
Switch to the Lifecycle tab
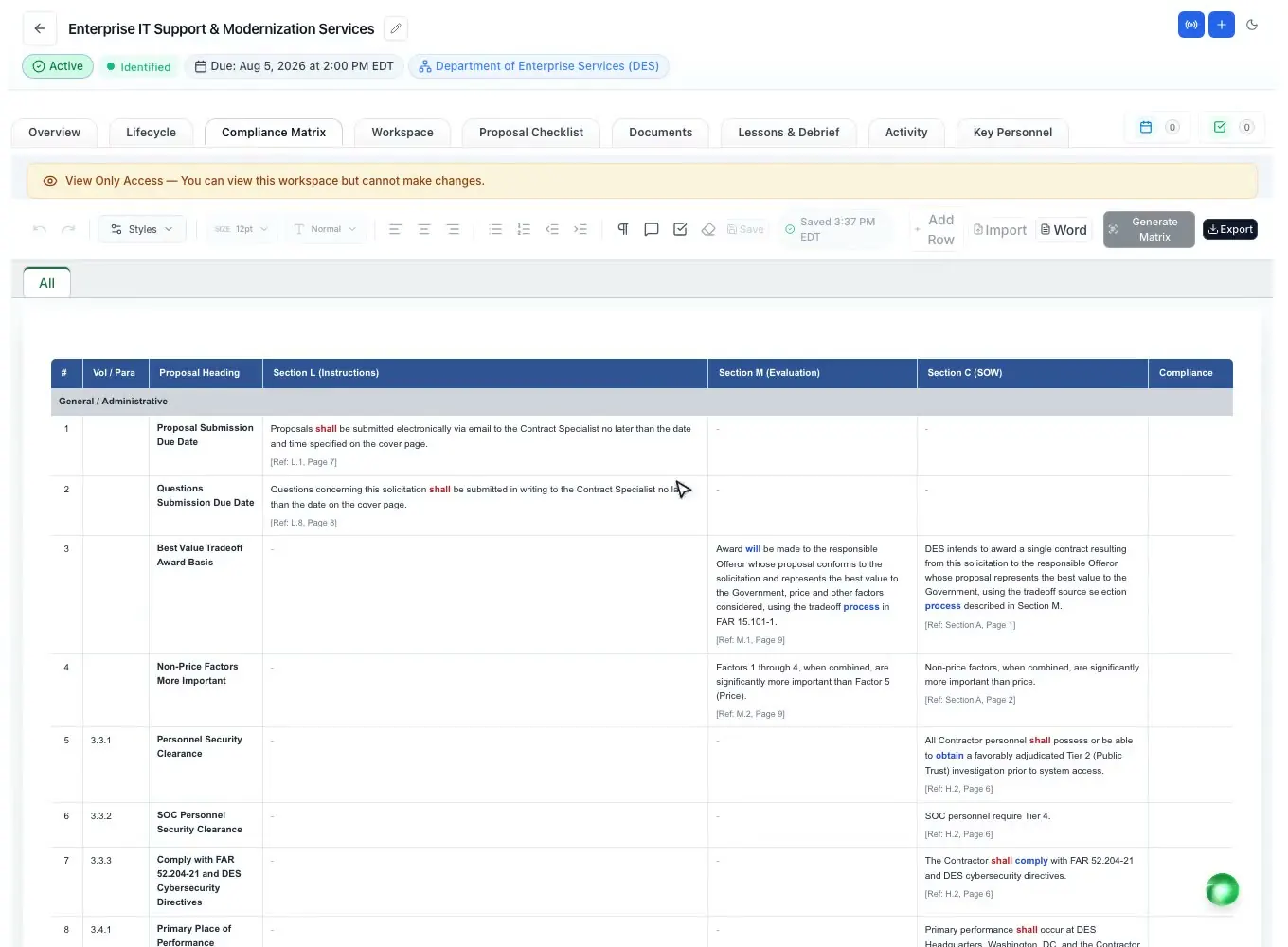point(151,133)
